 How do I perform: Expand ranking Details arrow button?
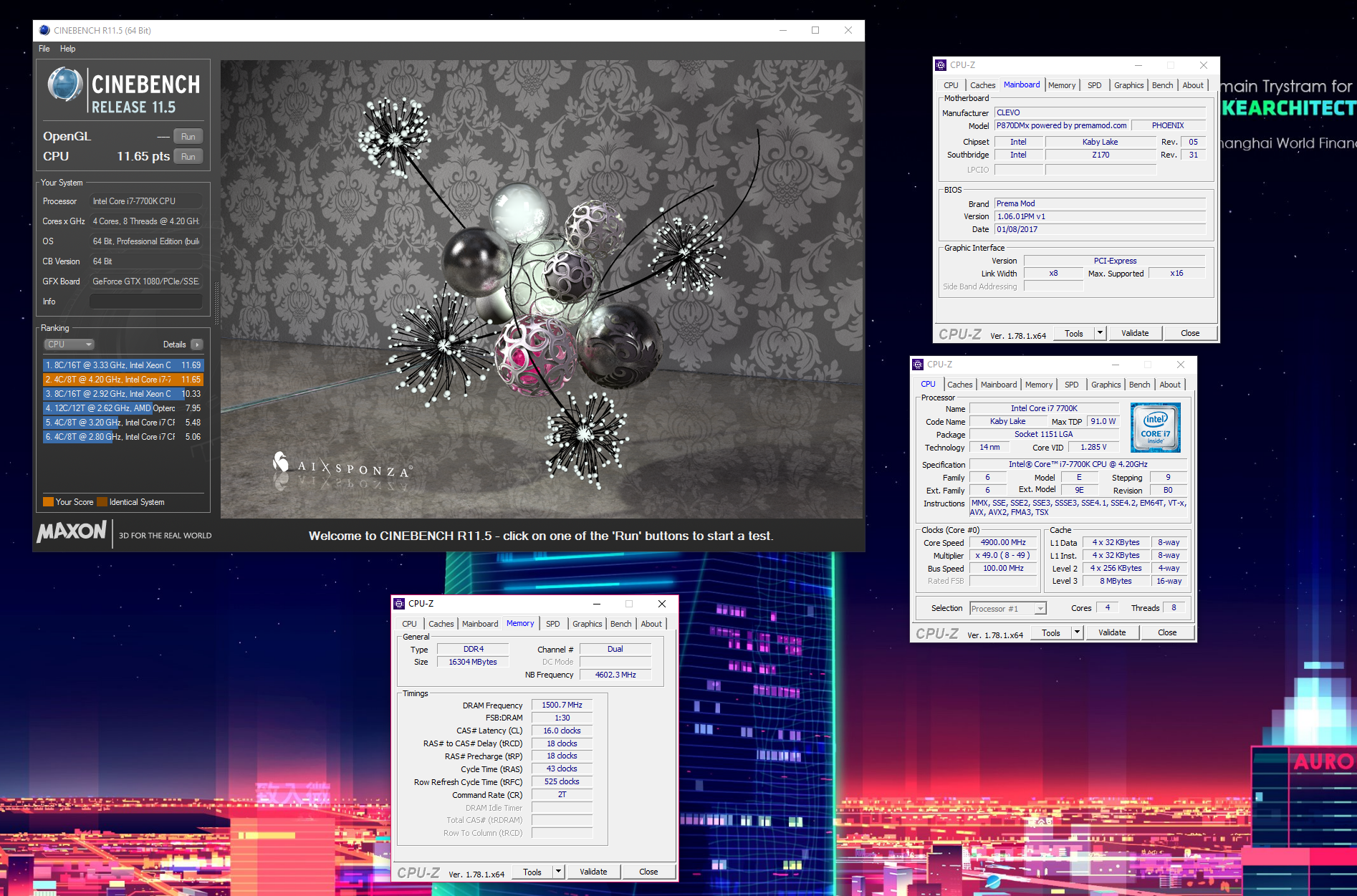click(x=197, y=345)
